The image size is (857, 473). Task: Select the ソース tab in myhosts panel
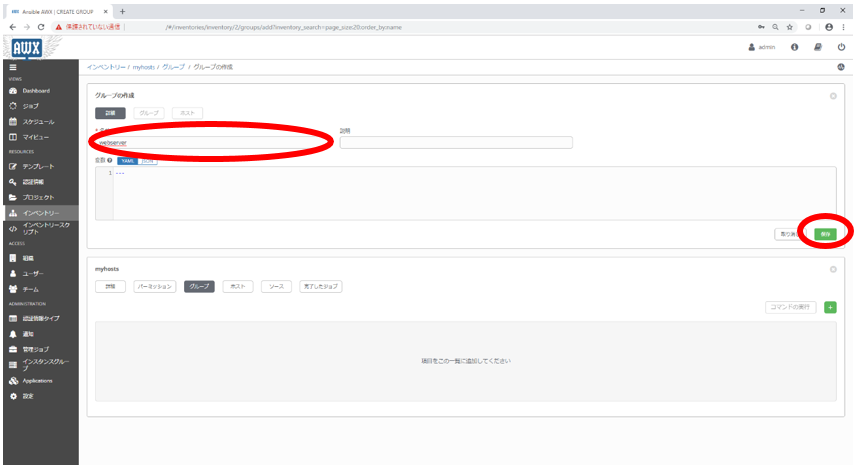coord(276,286)
